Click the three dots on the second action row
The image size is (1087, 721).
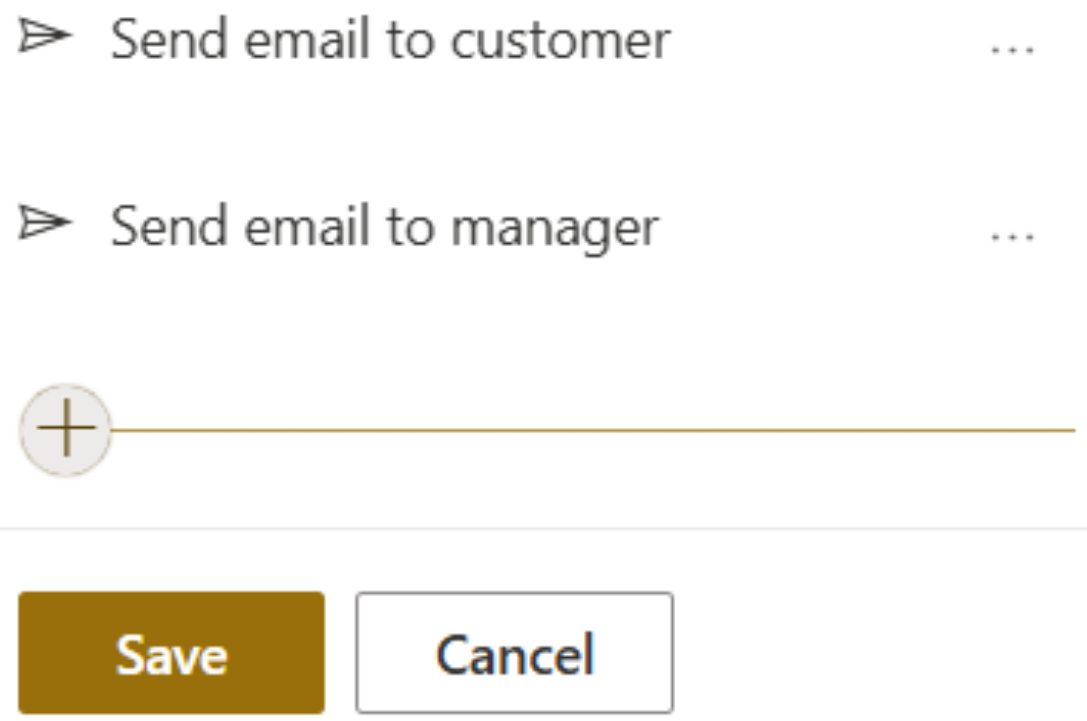click(1012, 237)
